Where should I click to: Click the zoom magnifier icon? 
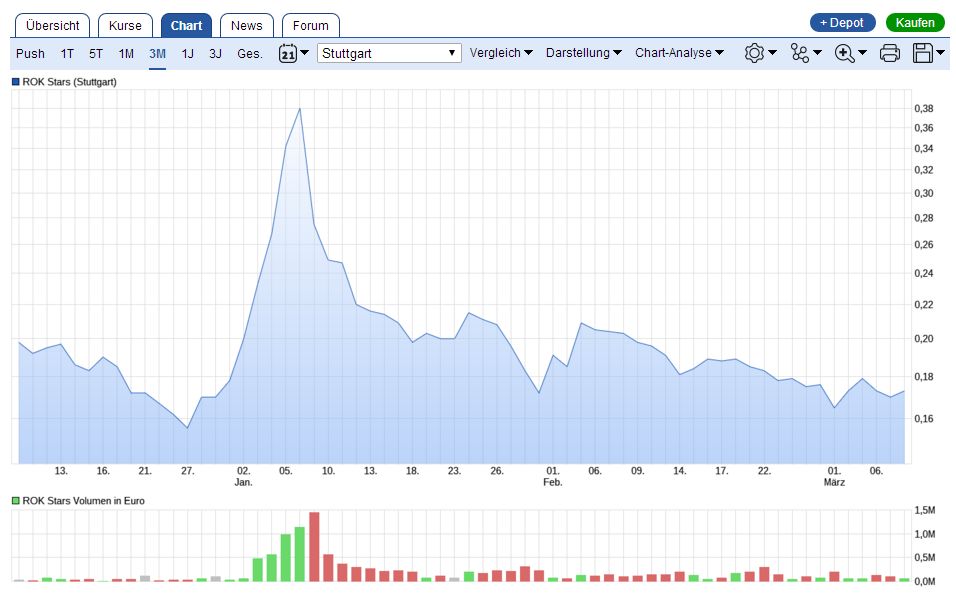tap(844, 53)
